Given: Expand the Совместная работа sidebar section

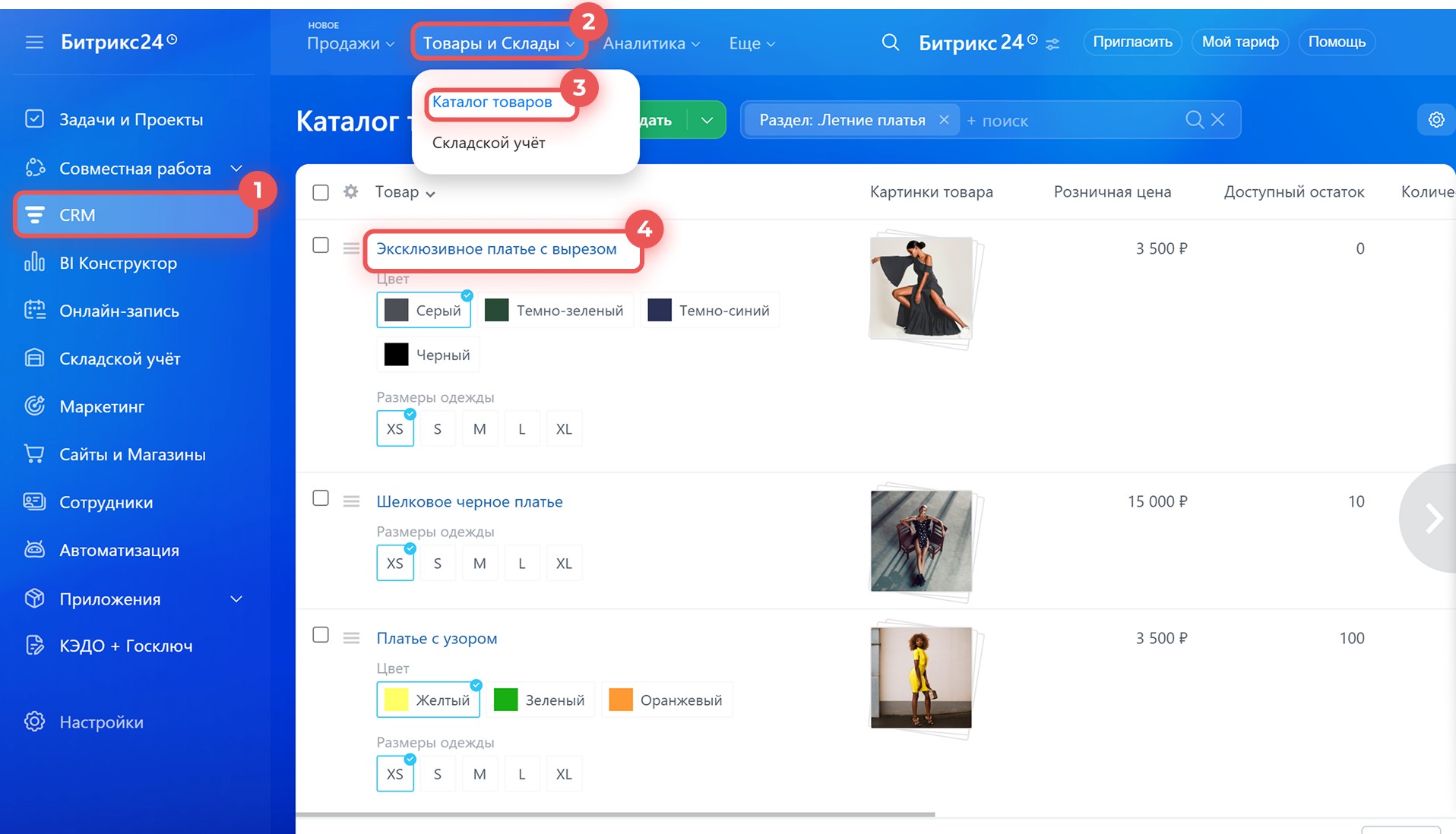Looking at the screenshot, I should (236, 169).
